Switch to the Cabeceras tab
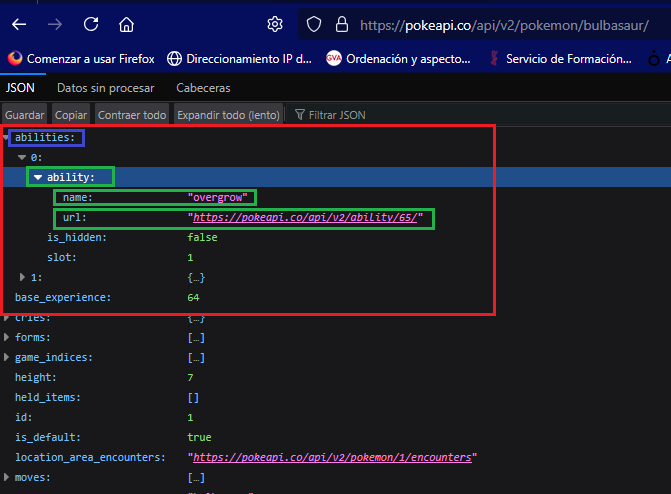 point(203,88)
